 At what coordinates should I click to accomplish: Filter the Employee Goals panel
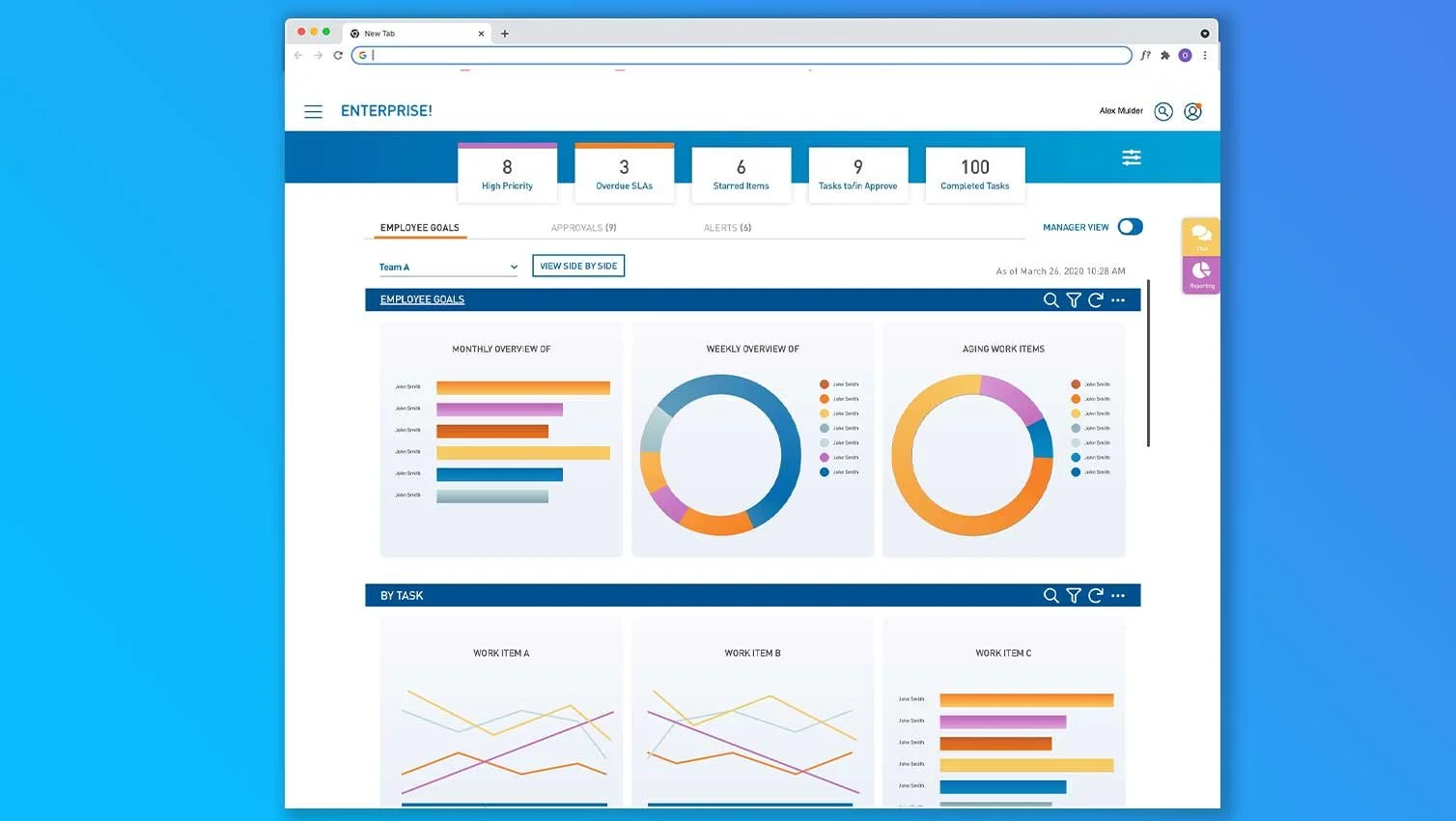(x=1074, y=300)
